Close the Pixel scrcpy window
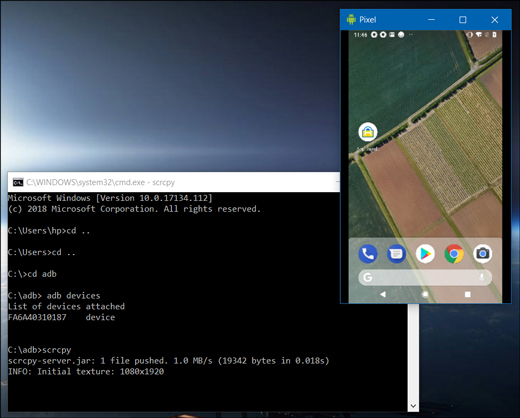520x418 pixels. (x=495, y=20)
